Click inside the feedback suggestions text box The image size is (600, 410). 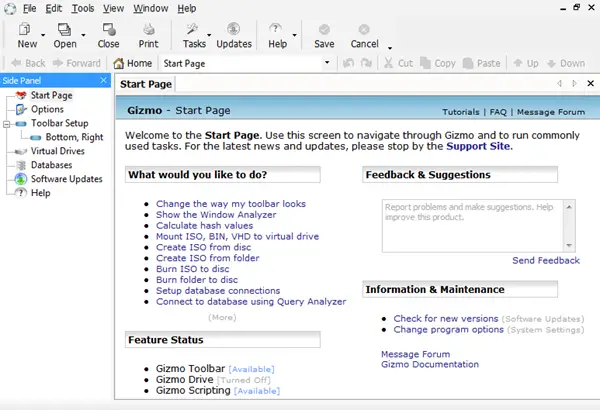point(473,226)
